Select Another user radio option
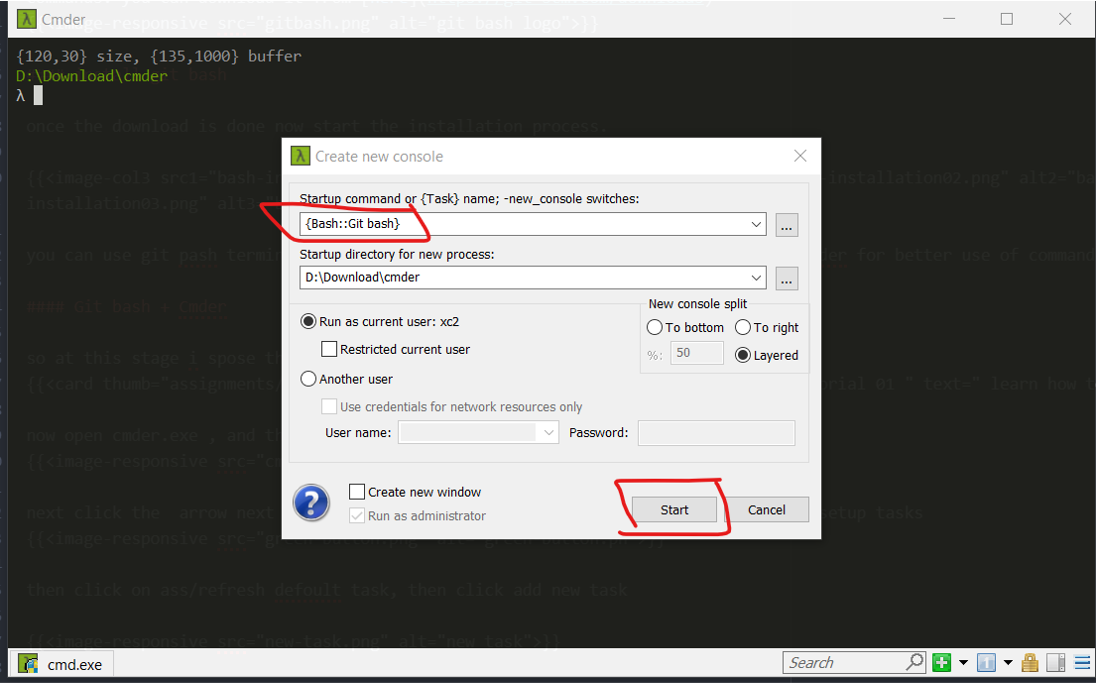 [347, 379]
